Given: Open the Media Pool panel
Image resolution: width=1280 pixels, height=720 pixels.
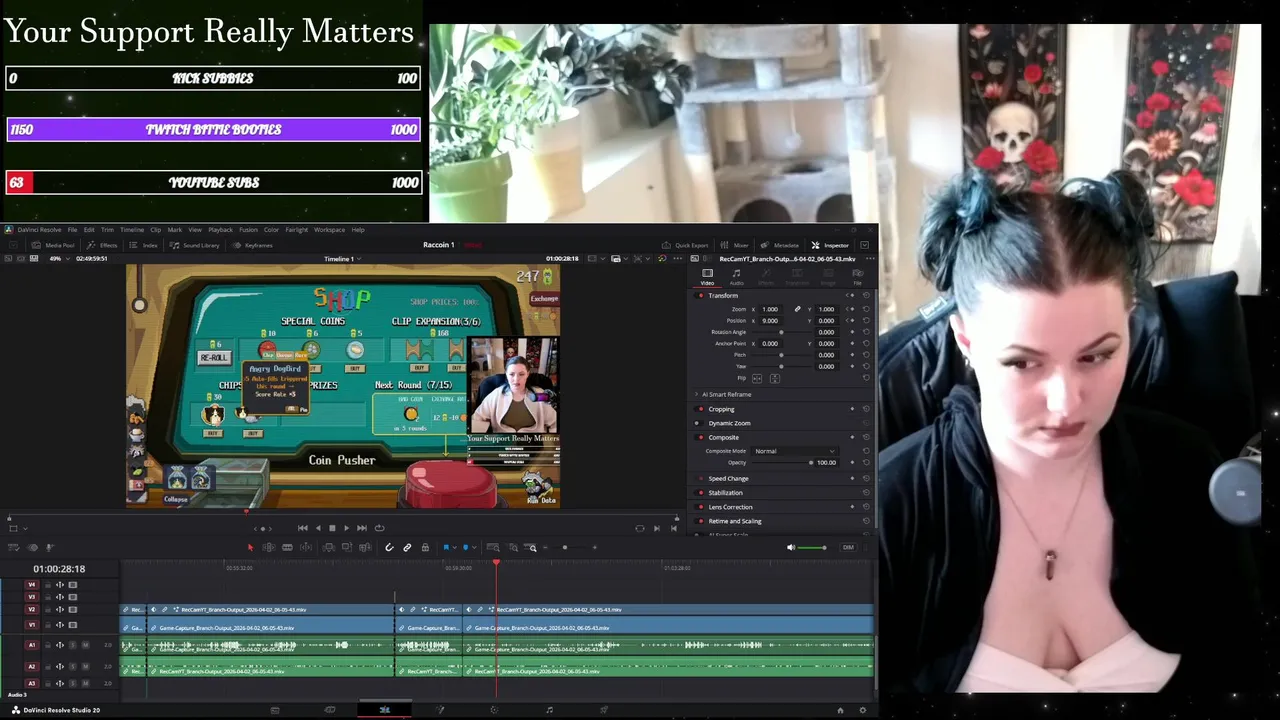Looking at the screenshot, I should coord(53,245).
